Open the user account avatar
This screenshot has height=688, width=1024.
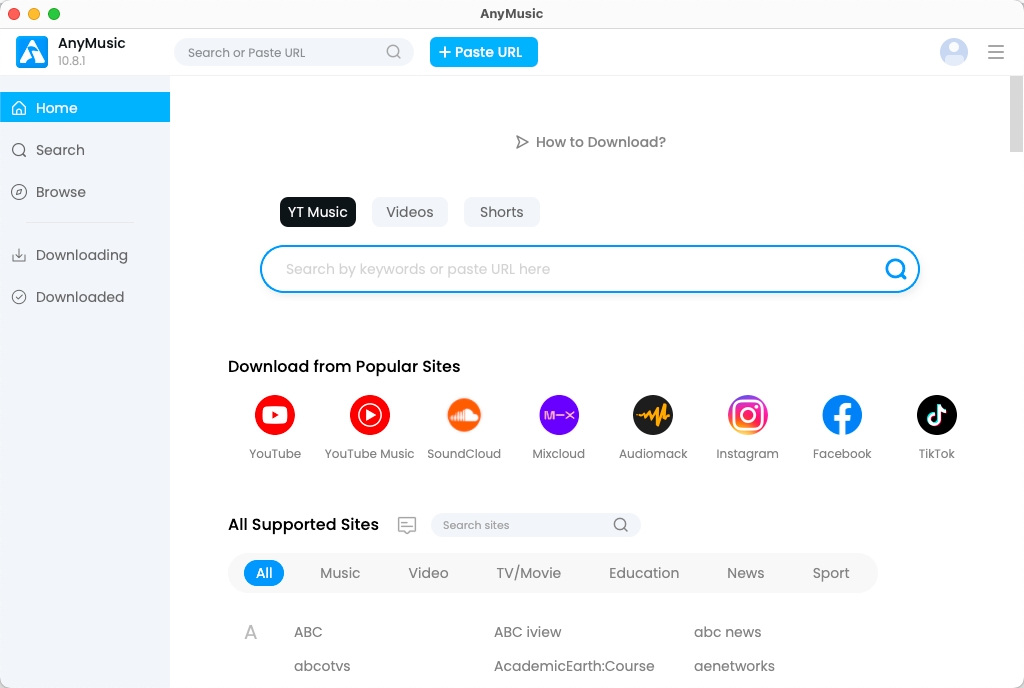coord(953,52)
